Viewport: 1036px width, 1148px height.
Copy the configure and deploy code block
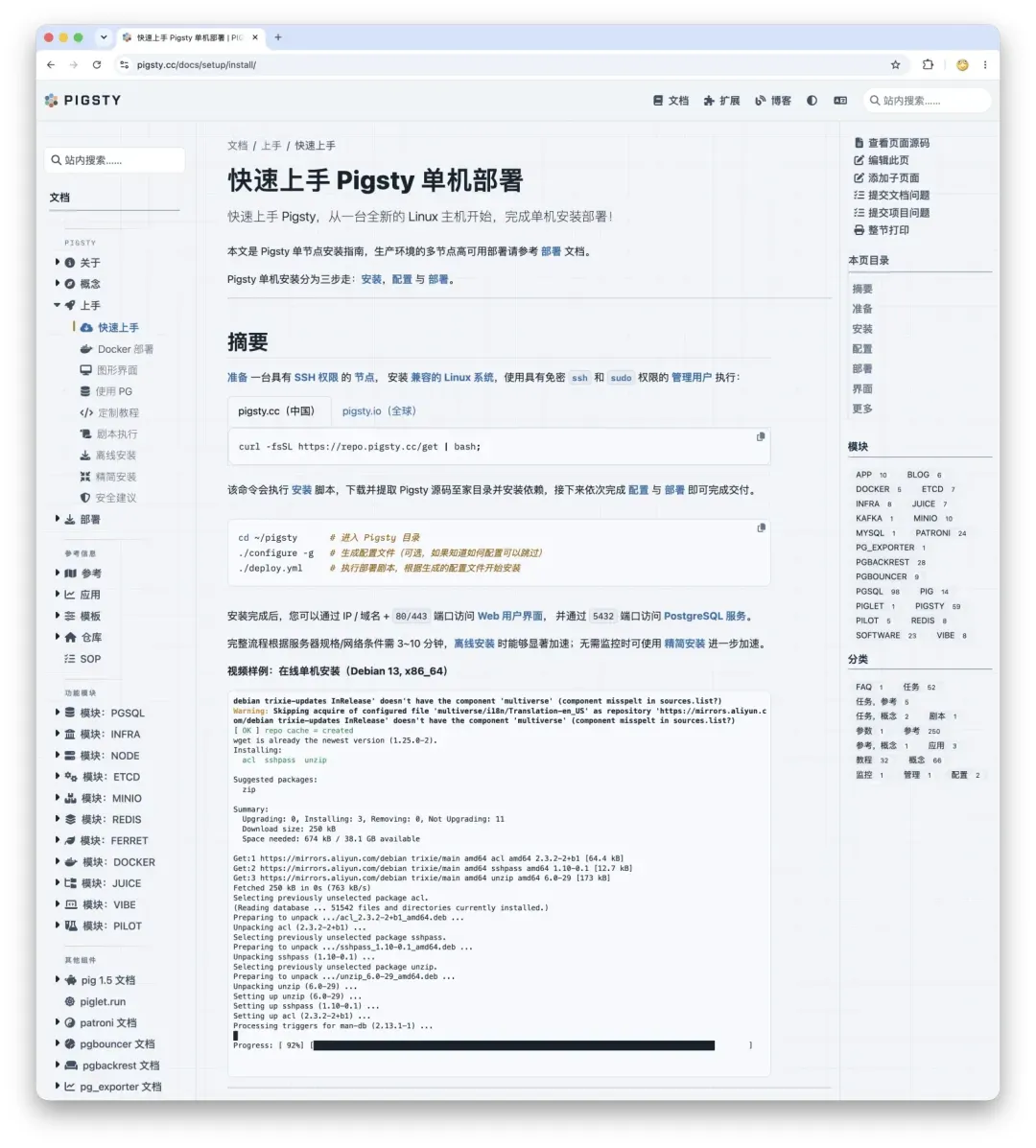pos(761,527)
